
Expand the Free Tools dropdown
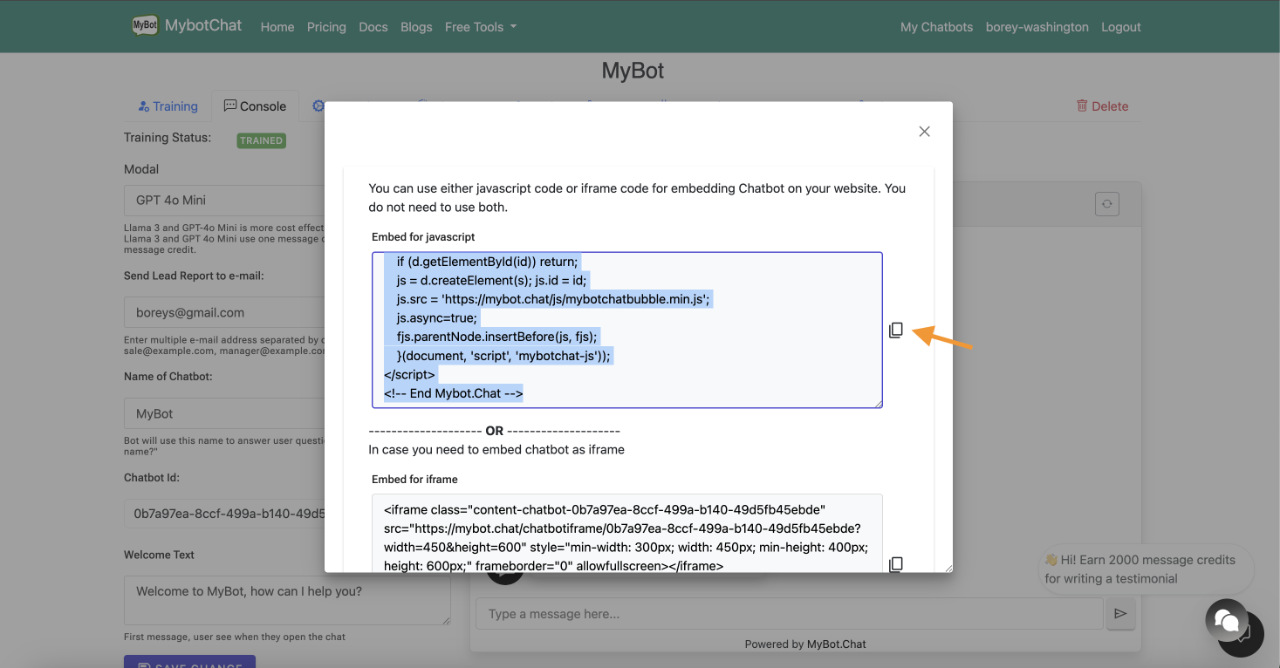click(480, 27)
